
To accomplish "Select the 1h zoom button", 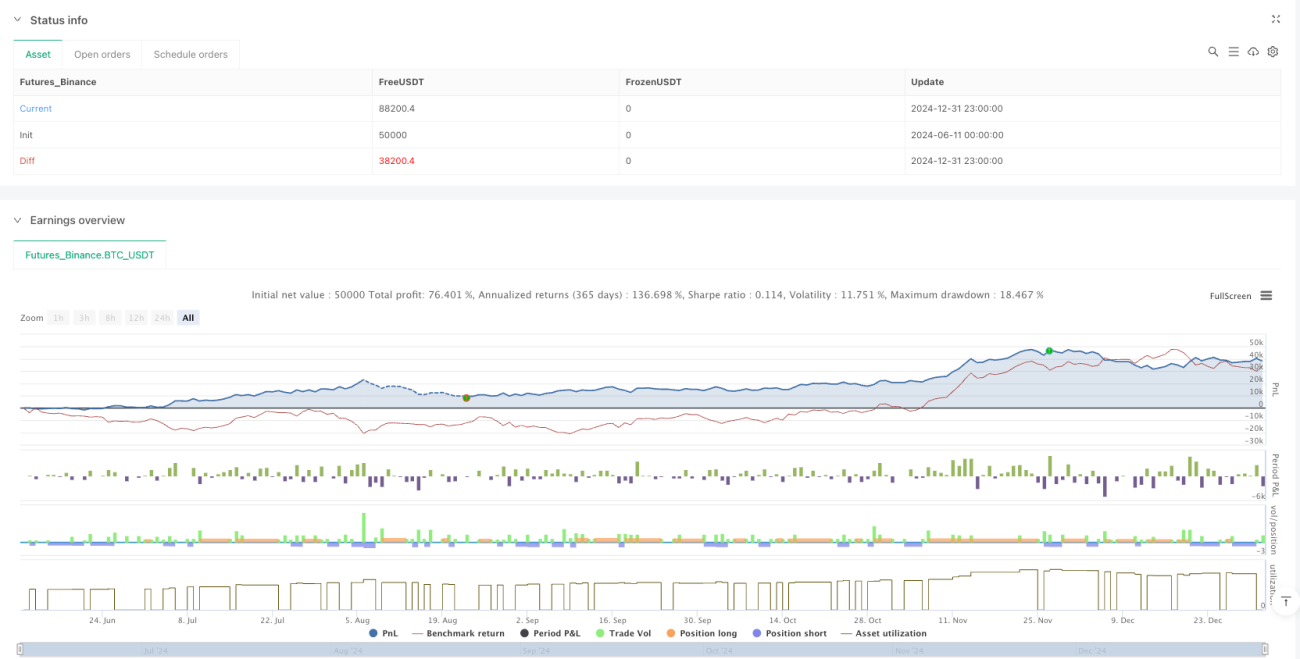I will coord(59,318).
